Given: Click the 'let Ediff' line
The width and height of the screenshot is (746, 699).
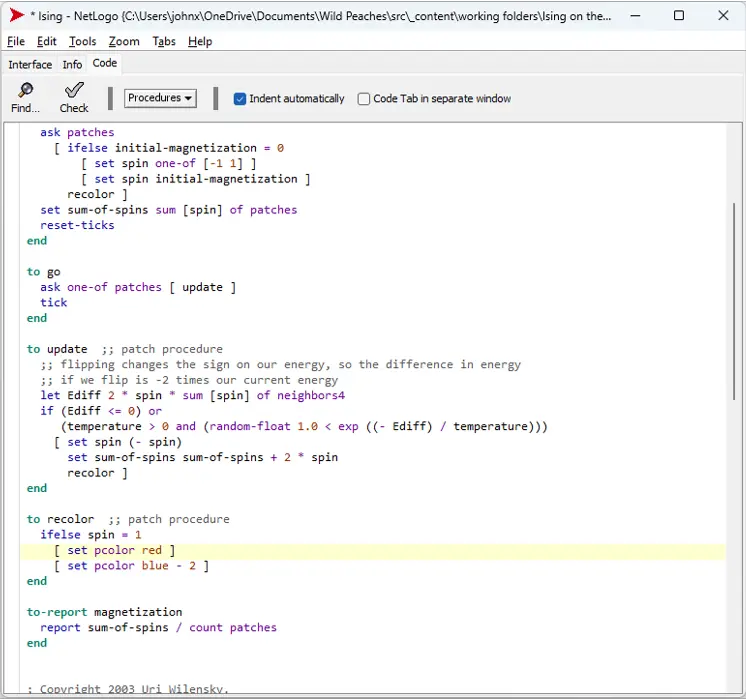Looking at the screenshot, I should 192,395.
